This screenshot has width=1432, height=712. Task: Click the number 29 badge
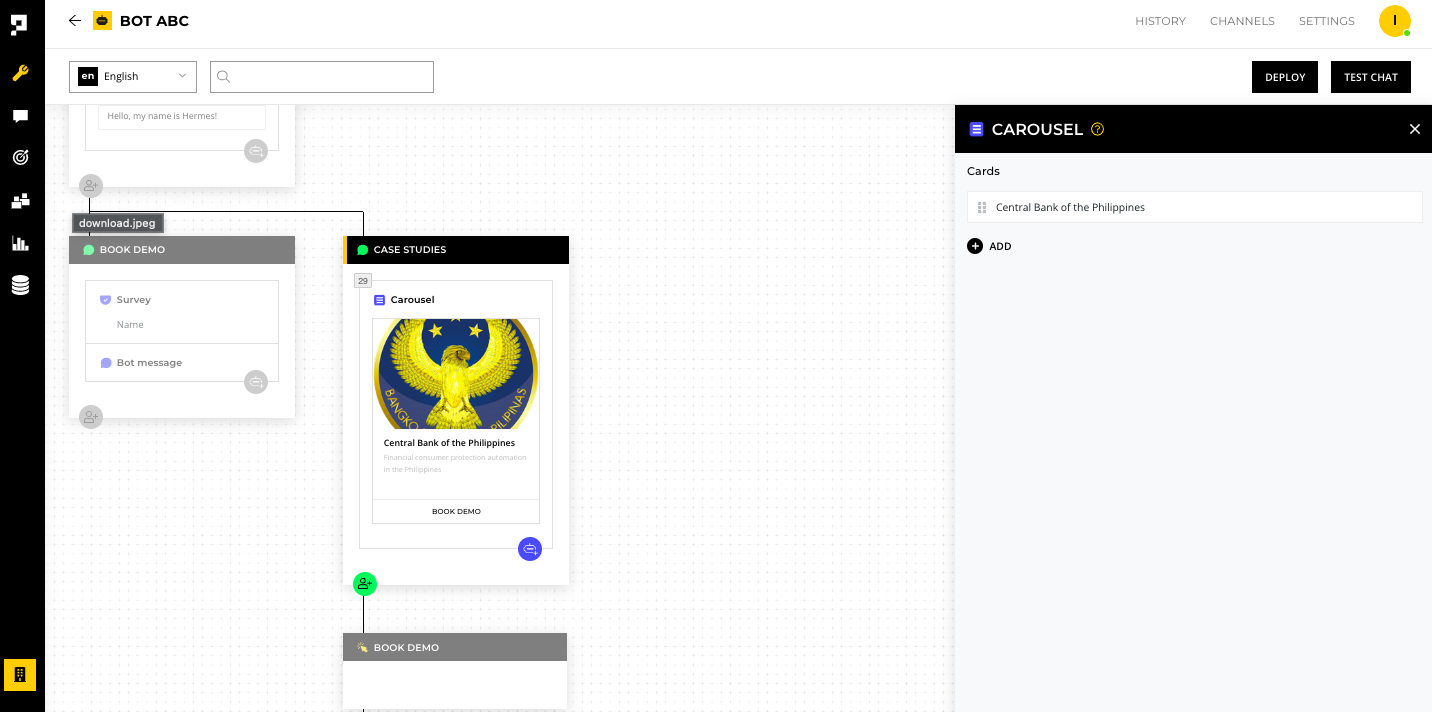click(x=363, y=281)
